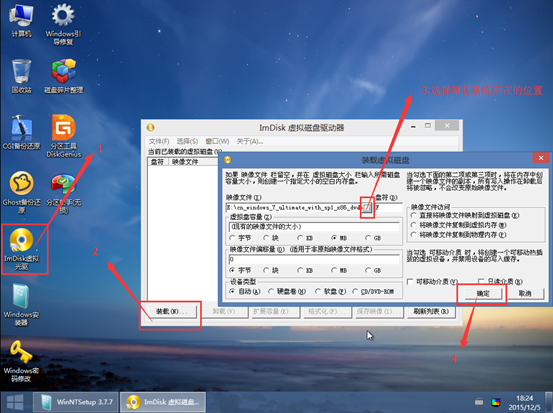This screenshot has width=553, height=413.
Task: Select 硬盘卷(H) device type
Action: click(287, 292)
